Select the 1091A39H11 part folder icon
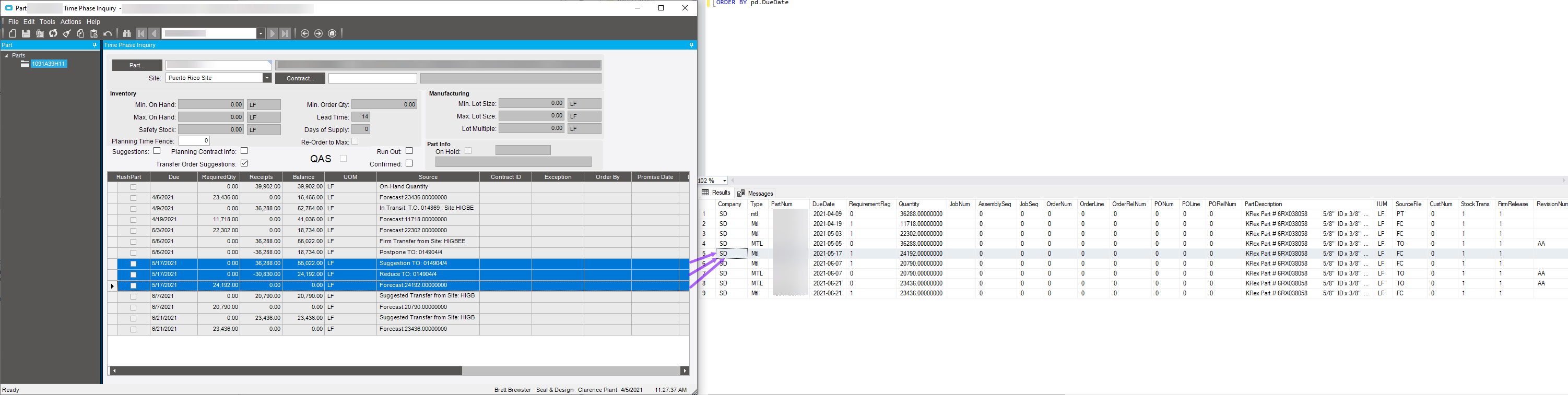This screenshot has width=1568, height=395. click(25, 64)
